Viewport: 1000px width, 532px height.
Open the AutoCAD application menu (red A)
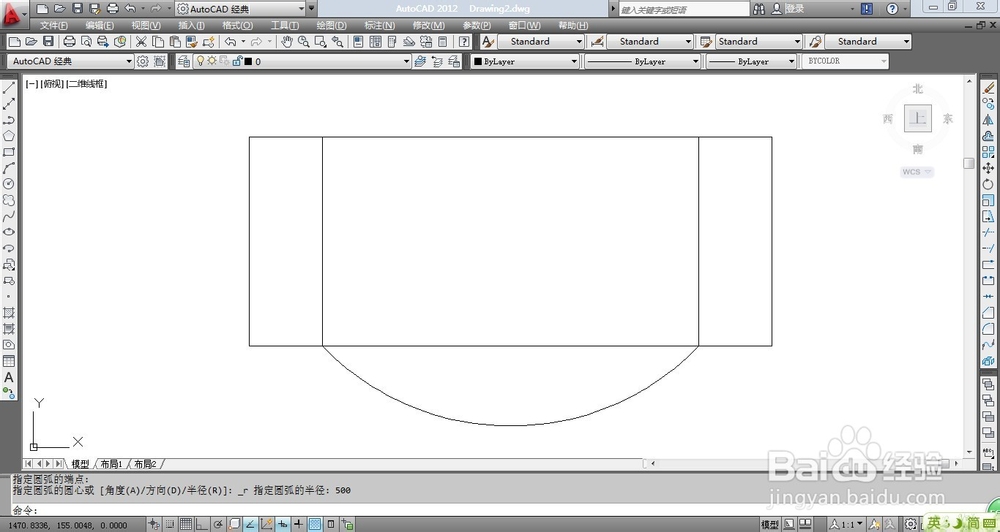pos(14,13)
